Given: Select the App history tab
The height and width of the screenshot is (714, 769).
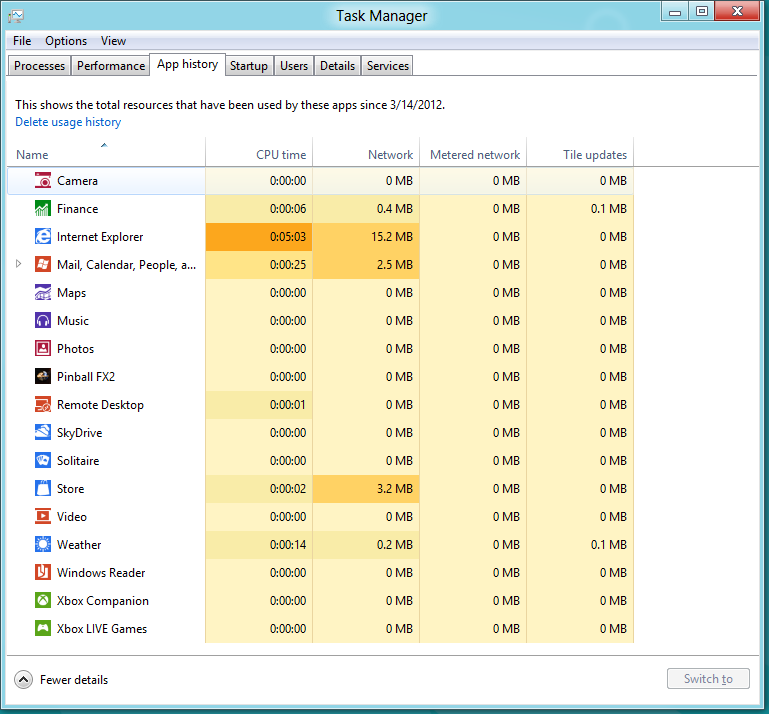Looking at the screenshot, I should [x=187, y=64].
